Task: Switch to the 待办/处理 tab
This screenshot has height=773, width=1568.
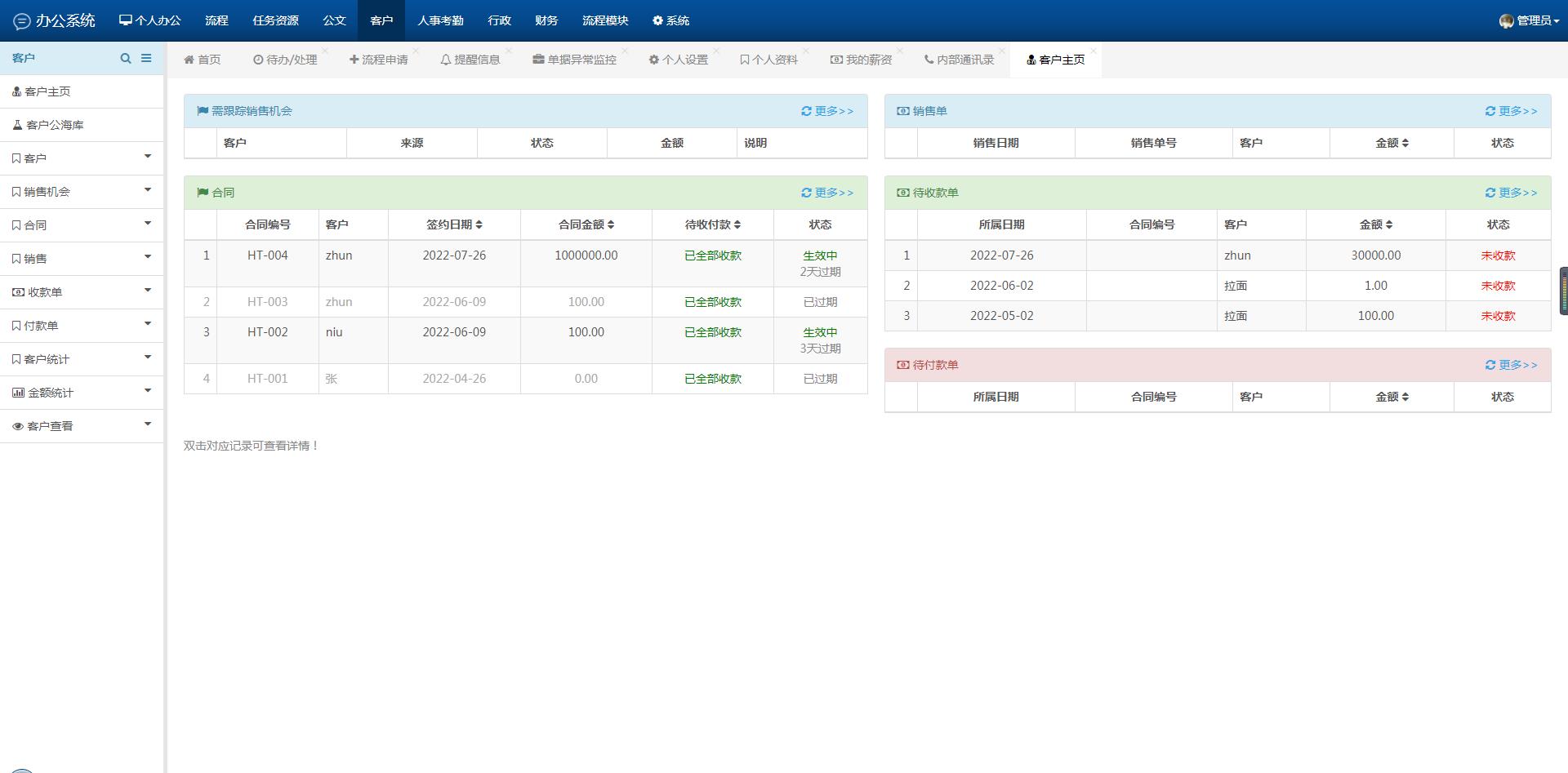Action: (286, 60)
